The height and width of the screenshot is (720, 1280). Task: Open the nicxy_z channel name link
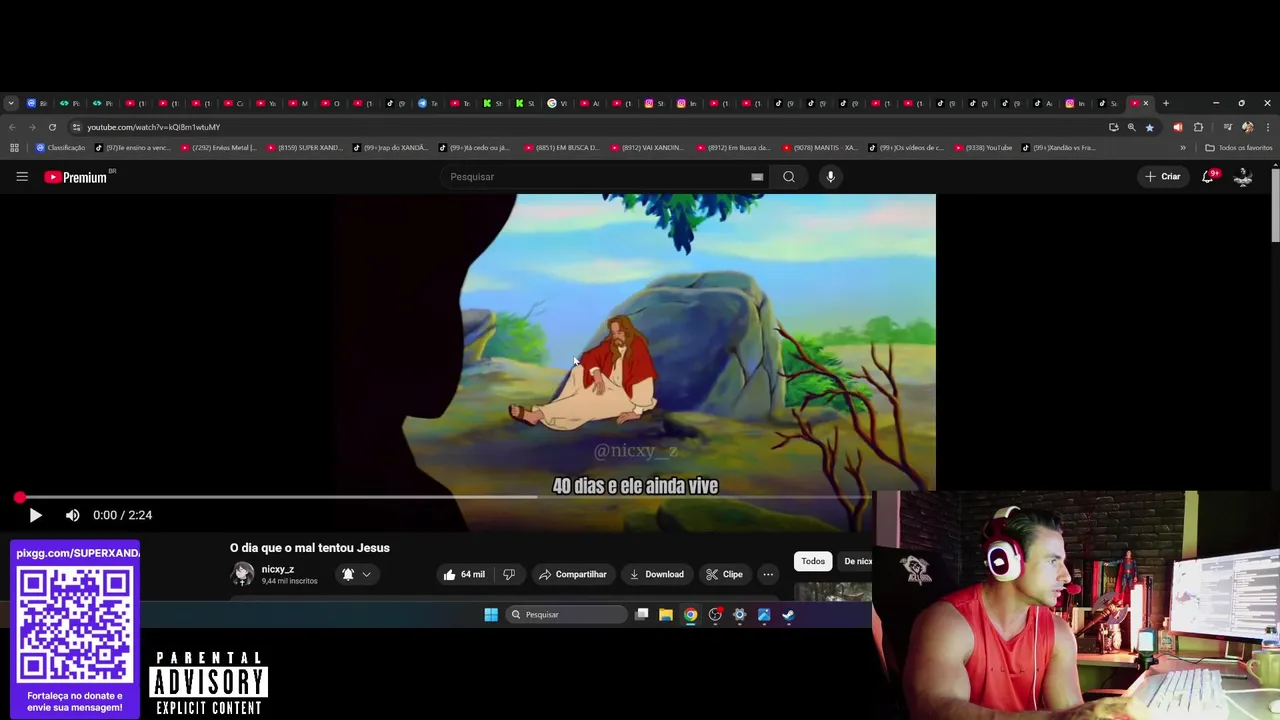pos(278,569)
